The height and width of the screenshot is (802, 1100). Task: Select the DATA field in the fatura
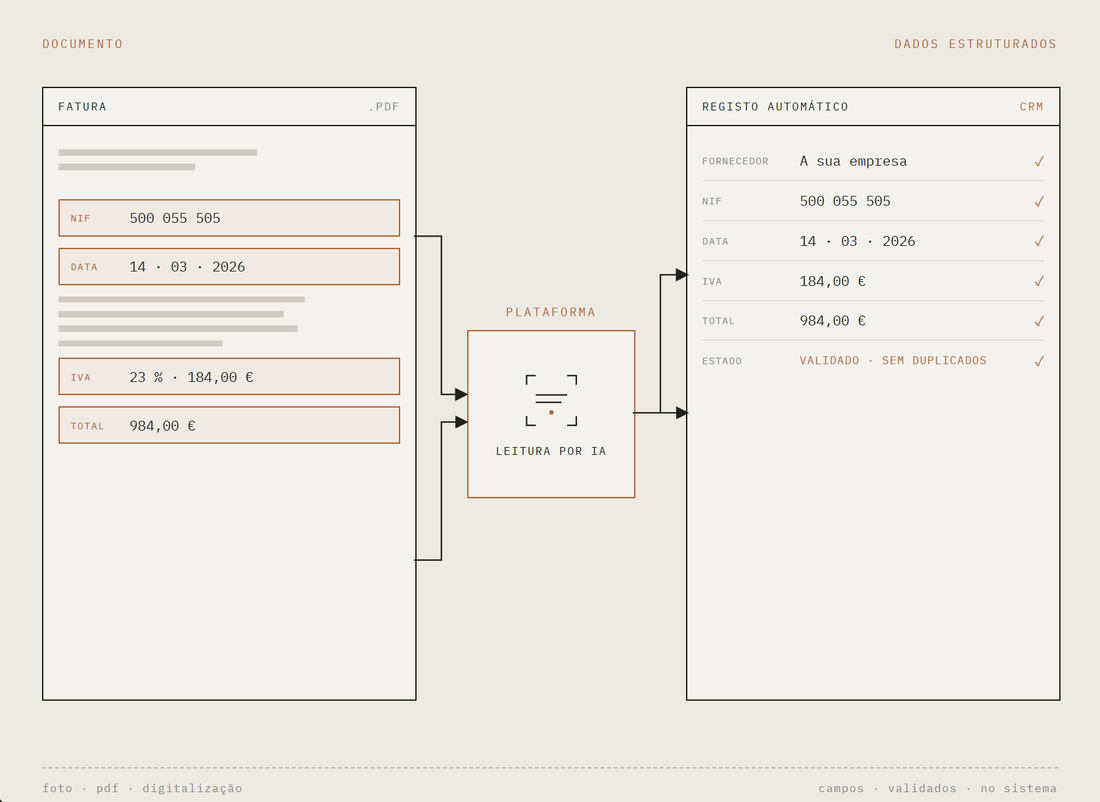point(229,267)
